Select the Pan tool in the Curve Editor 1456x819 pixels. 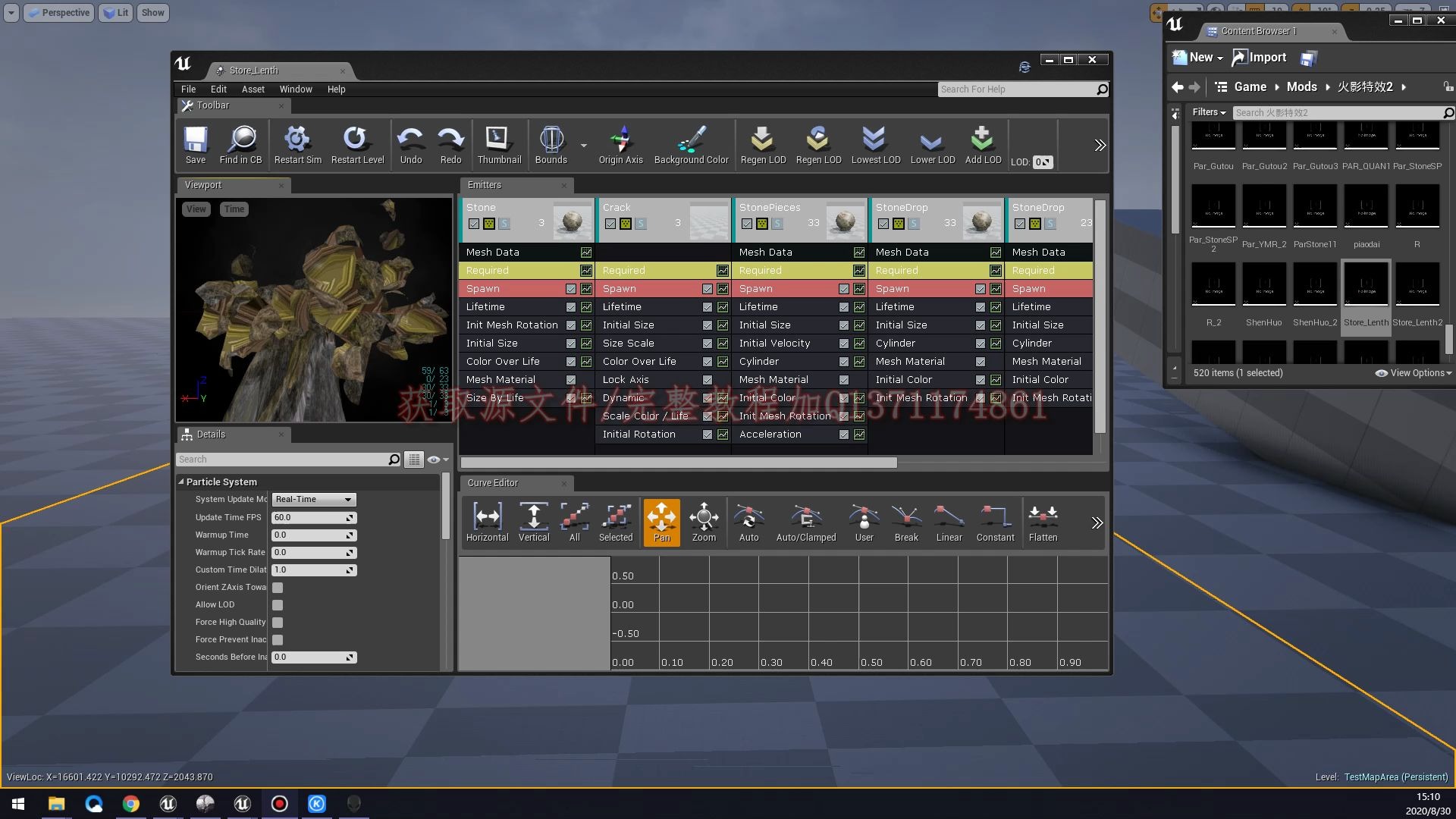[661, 522]
